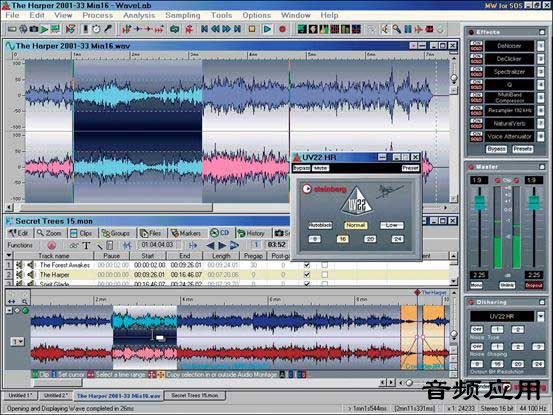Collapse the Effects panel with corner button
The image size is (553, 415).
click(542, 32)
